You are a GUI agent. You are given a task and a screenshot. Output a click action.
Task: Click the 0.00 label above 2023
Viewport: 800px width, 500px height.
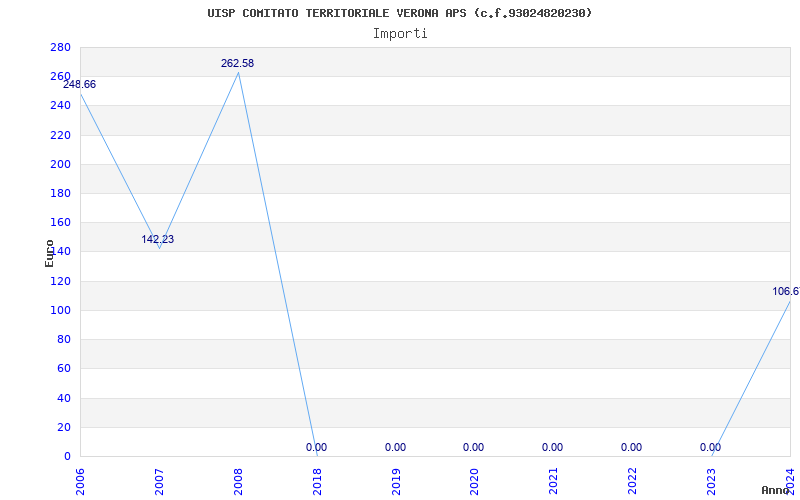click(x=710, y=447)
